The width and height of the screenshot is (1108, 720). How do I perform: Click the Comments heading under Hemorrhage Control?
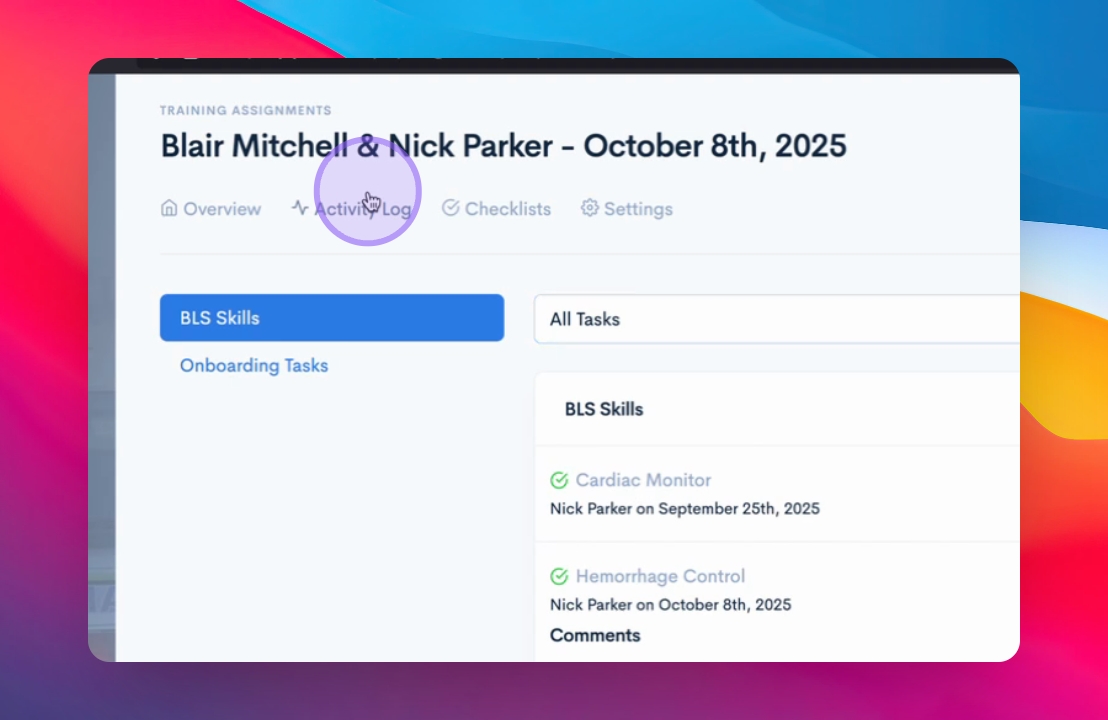595,635
